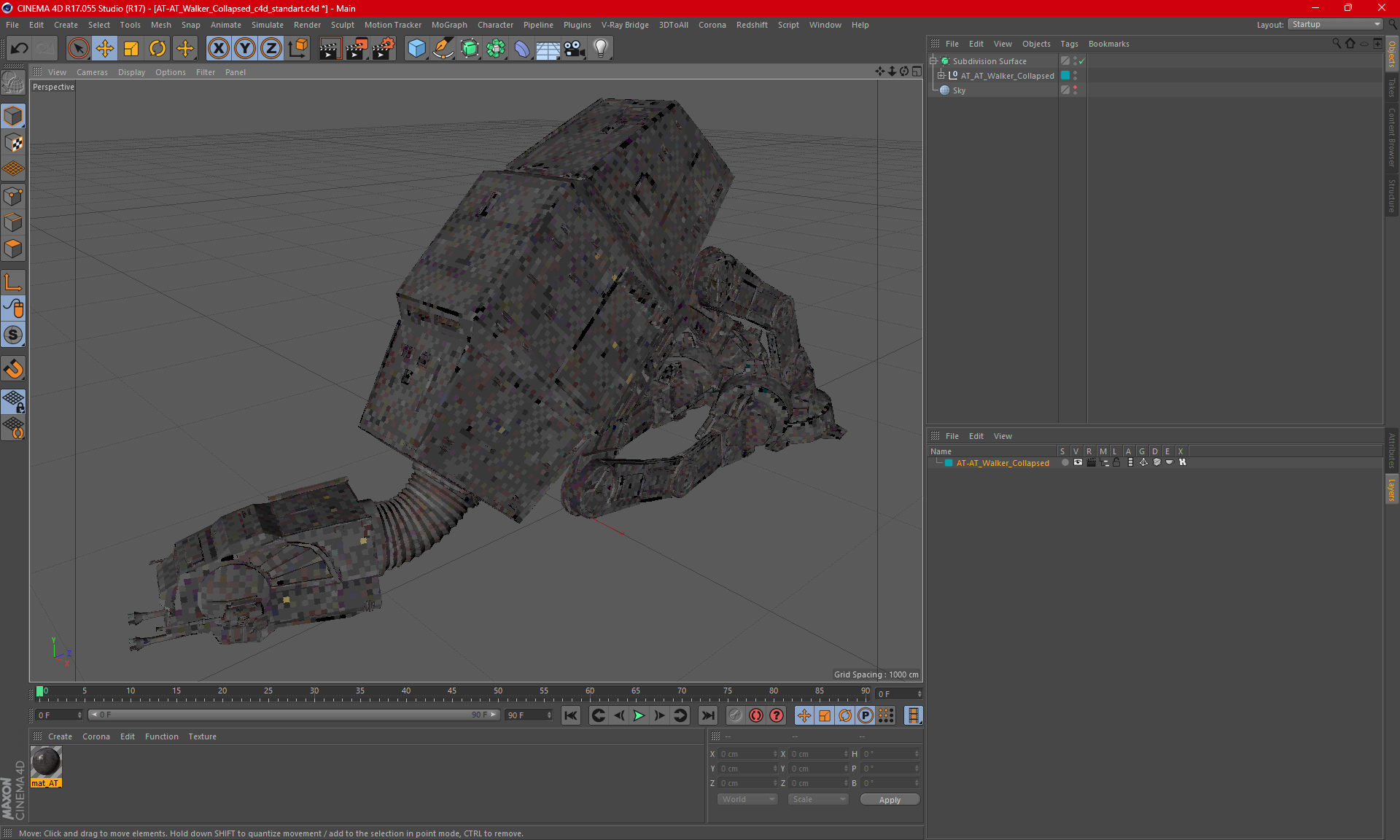The width and height of the screenshot is (1400, 840).
Task: Click Make Editable icon in left toolbar
Action: tap(13, 83)
